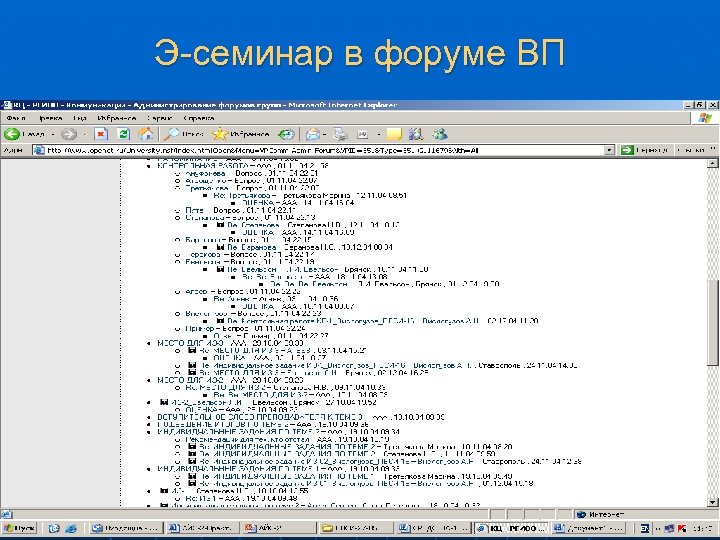Click the Windows flag logo
Screen dimensions: 720x540
pyautogui.click(x=704, y=118)
